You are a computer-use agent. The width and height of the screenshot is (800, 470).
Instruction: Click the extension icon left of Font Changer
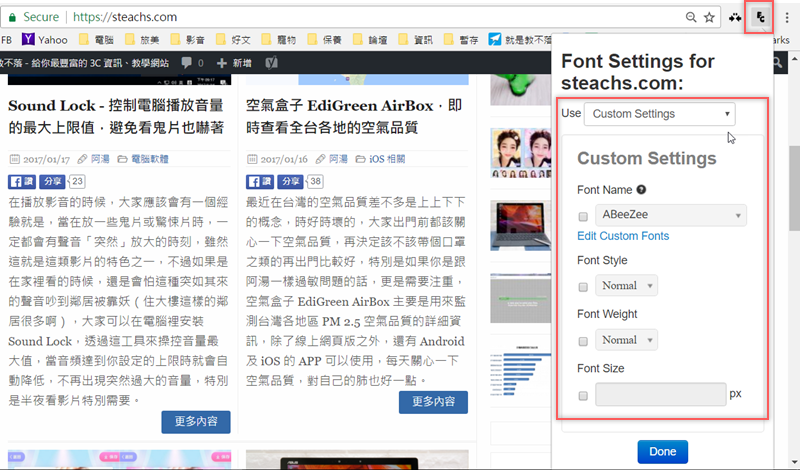pos(735,17)
